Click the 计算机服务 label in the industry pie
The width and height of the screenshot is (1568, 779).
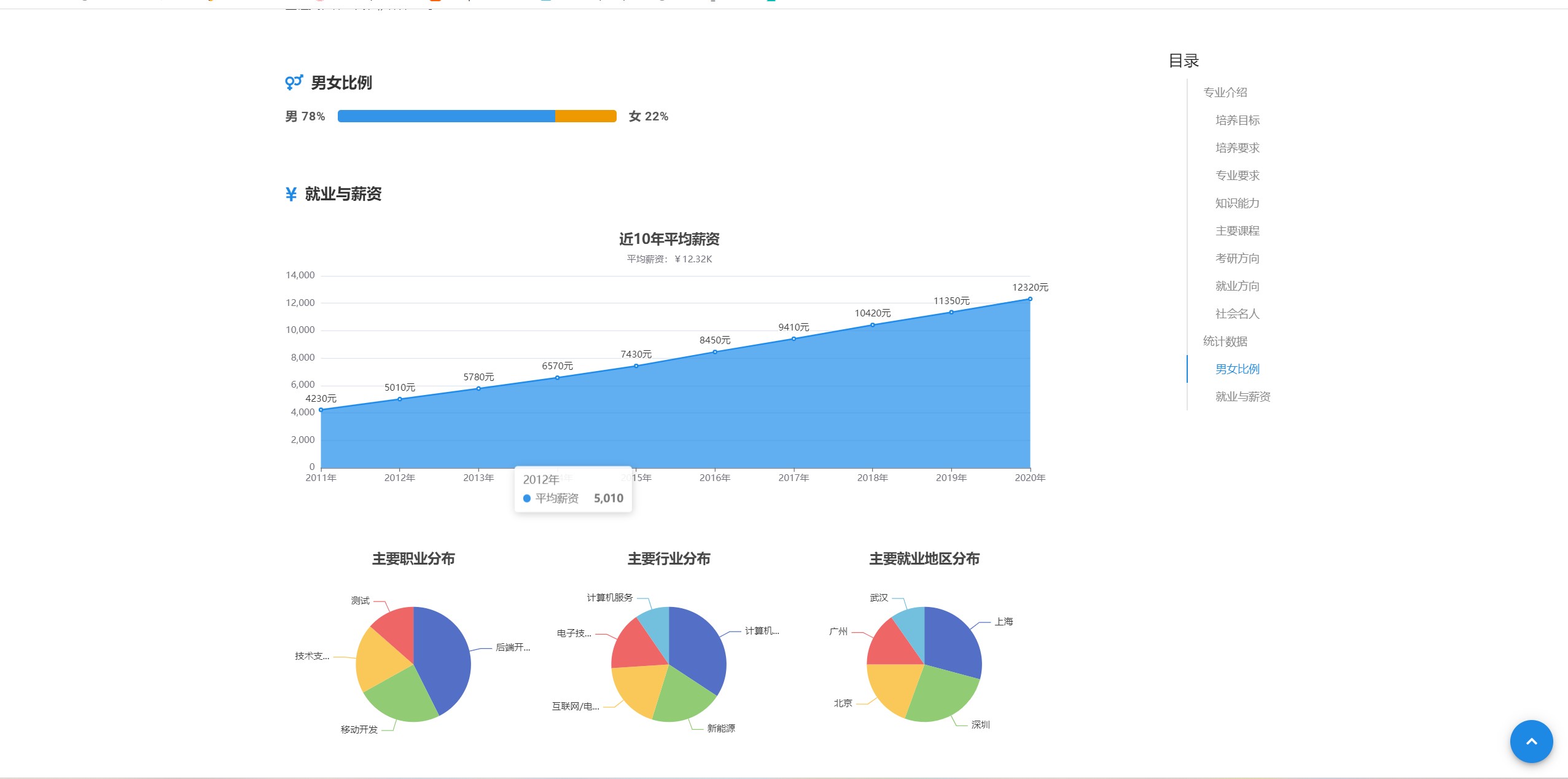coord(609,597)
